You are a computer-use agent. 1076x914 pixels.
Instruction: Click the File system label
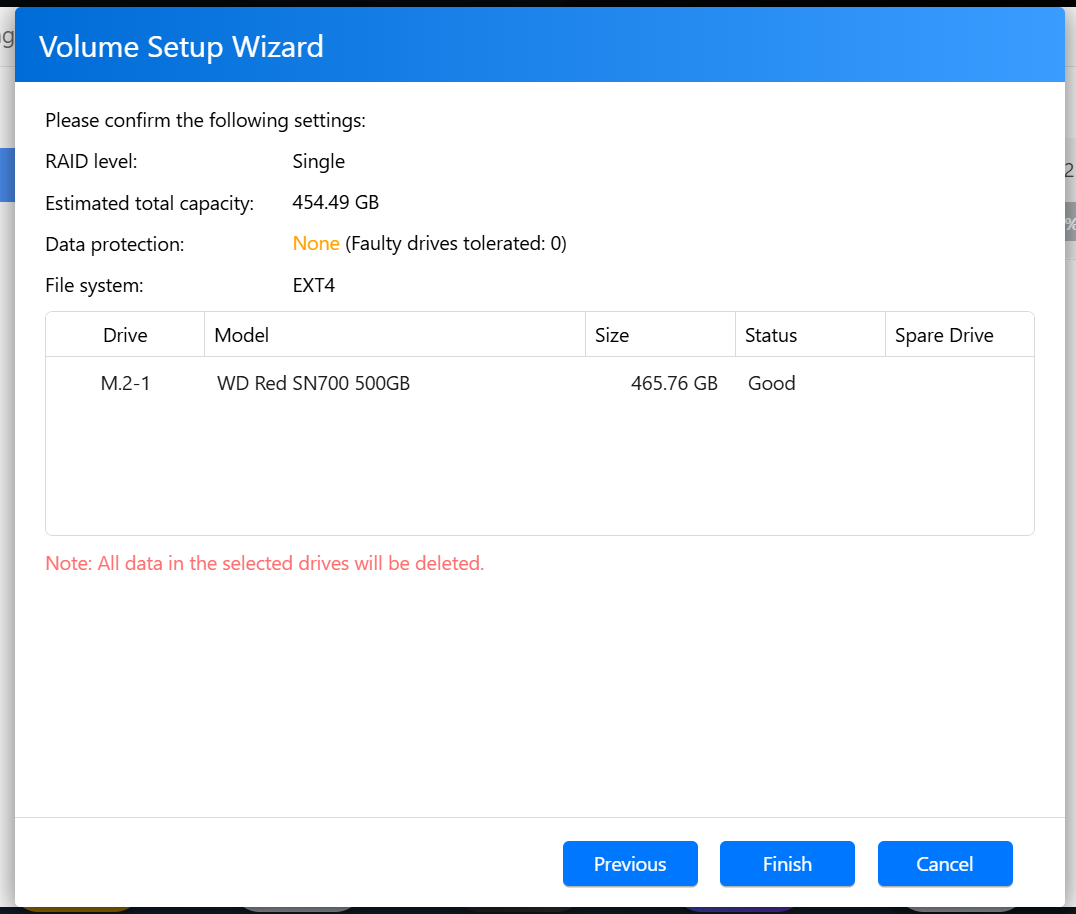point(95,285)
